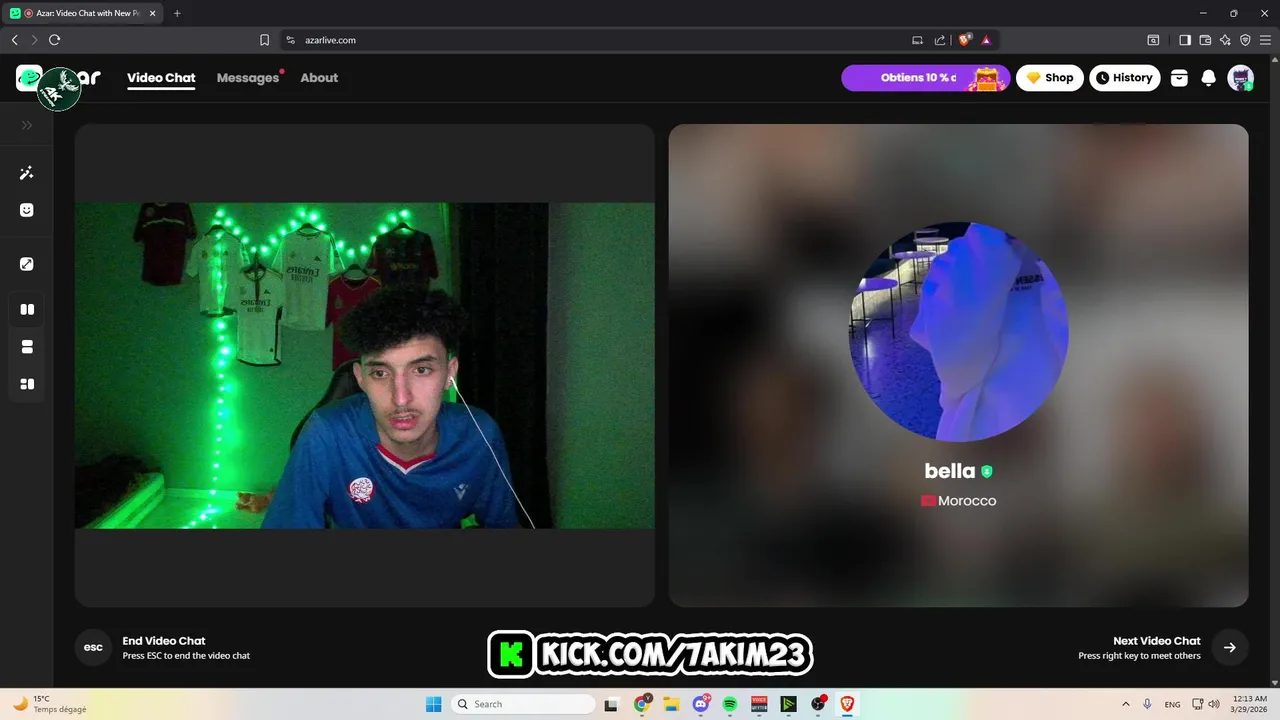Select the picture-in-picture grid layout
This screenshot has width=1280, height=720.
27,384
